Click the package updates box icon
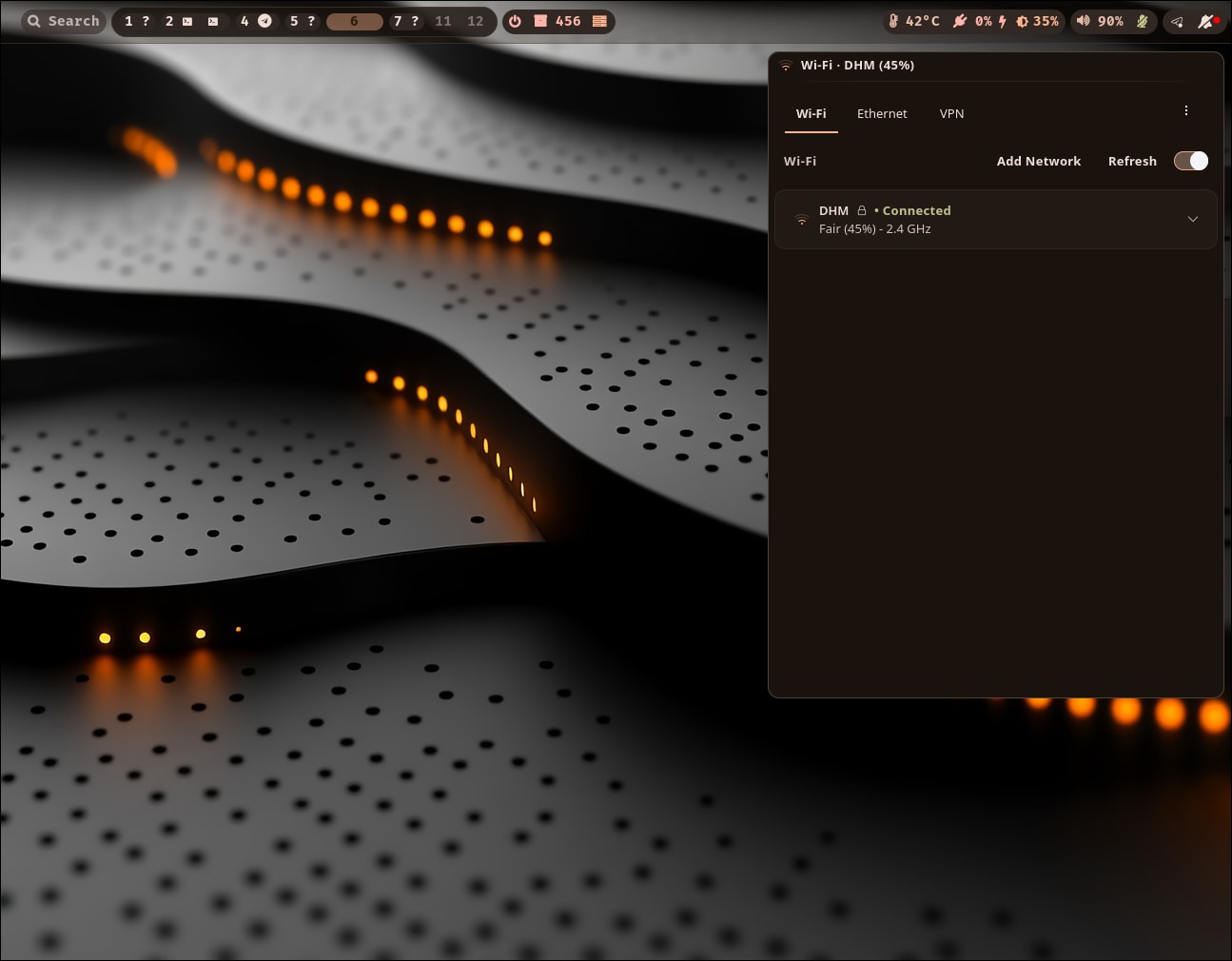The image size is (1232, 961). point(540,21)
